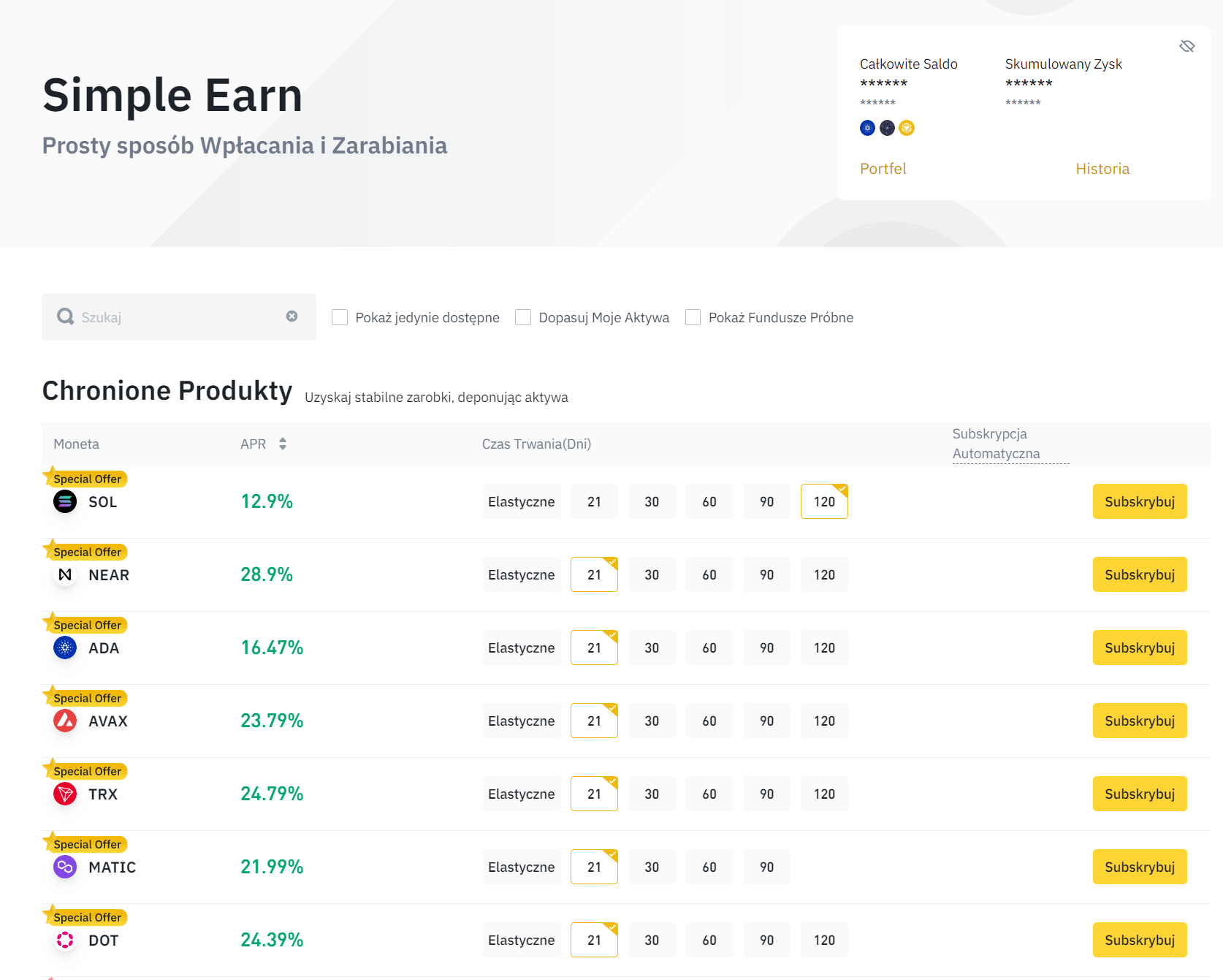Image resolution: width=1223 pixels, height=980 pixels.
Task: Open the Historia link
Action: [x=1102, y=169]
